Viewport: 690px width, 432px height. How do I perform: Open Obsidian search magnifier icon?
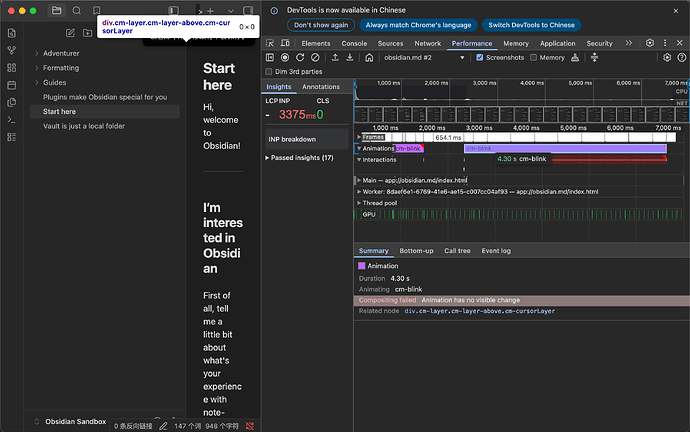(x=77, y=11)
